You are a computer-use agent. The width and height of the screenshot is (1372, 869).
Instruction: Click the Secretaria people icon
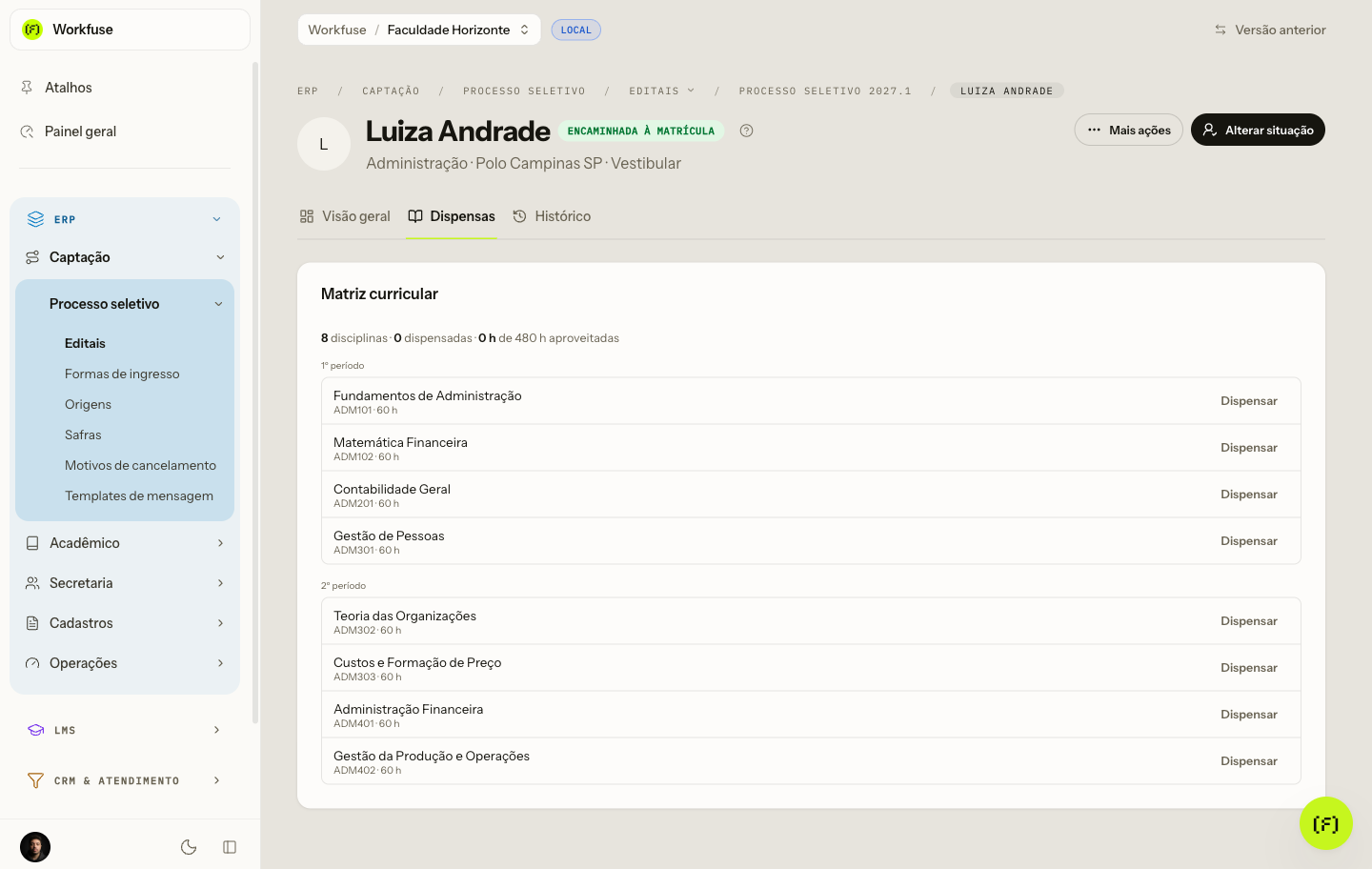pyautogui.click(x=32, y=583)
